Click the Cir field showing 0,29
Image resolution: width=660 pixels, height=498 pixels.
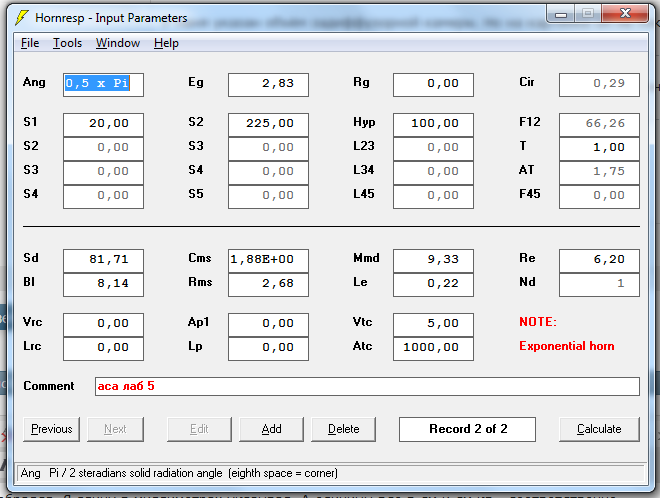(x=599, y=85)
